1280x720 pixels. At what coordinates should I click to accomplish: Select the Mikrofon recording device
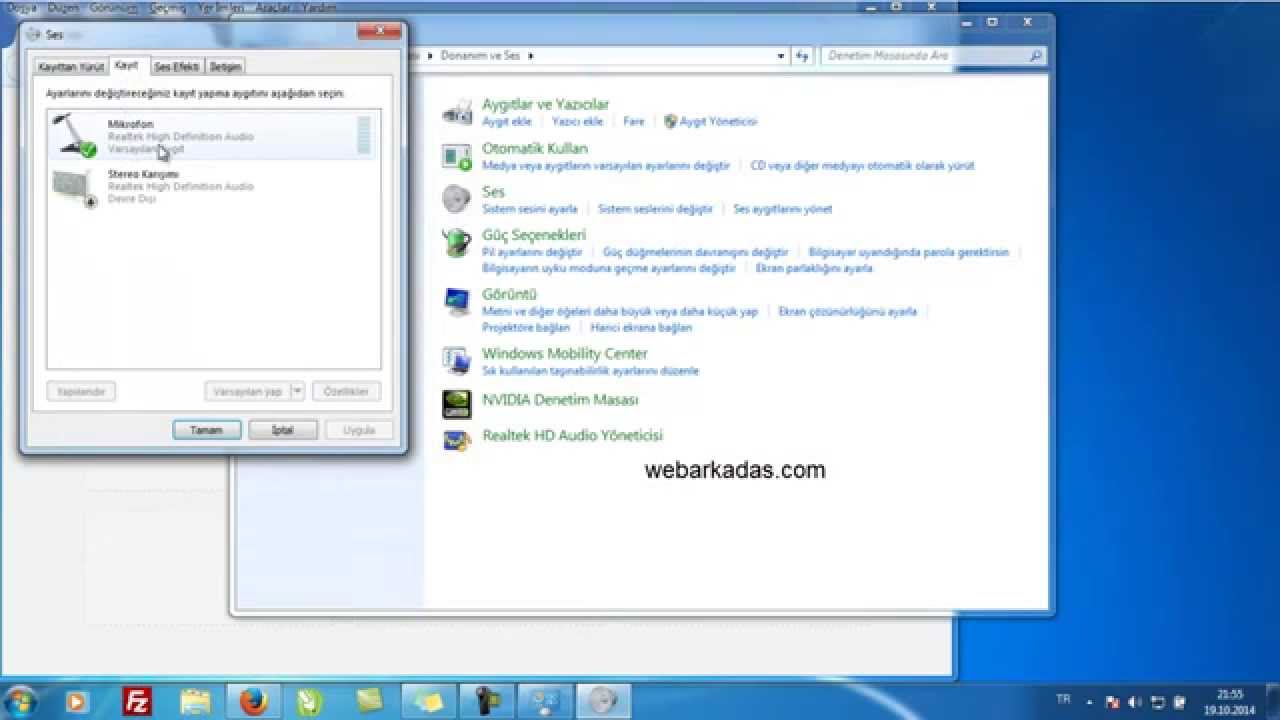(x=200, y=136)
